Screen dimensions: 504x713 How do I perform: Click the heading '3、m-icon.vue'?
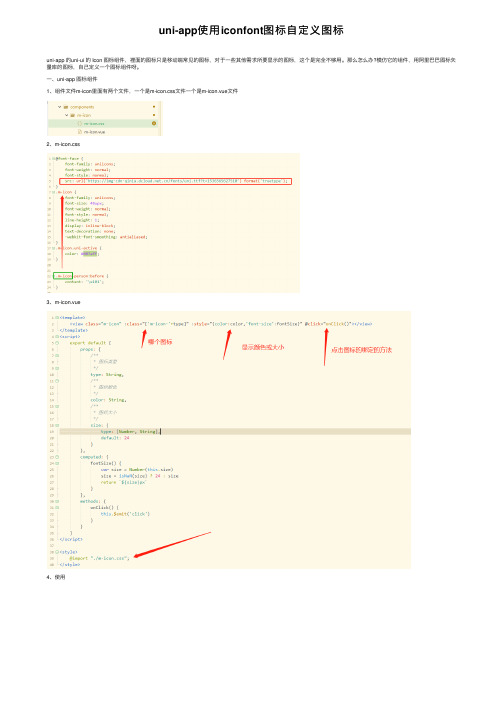[63, 302]
